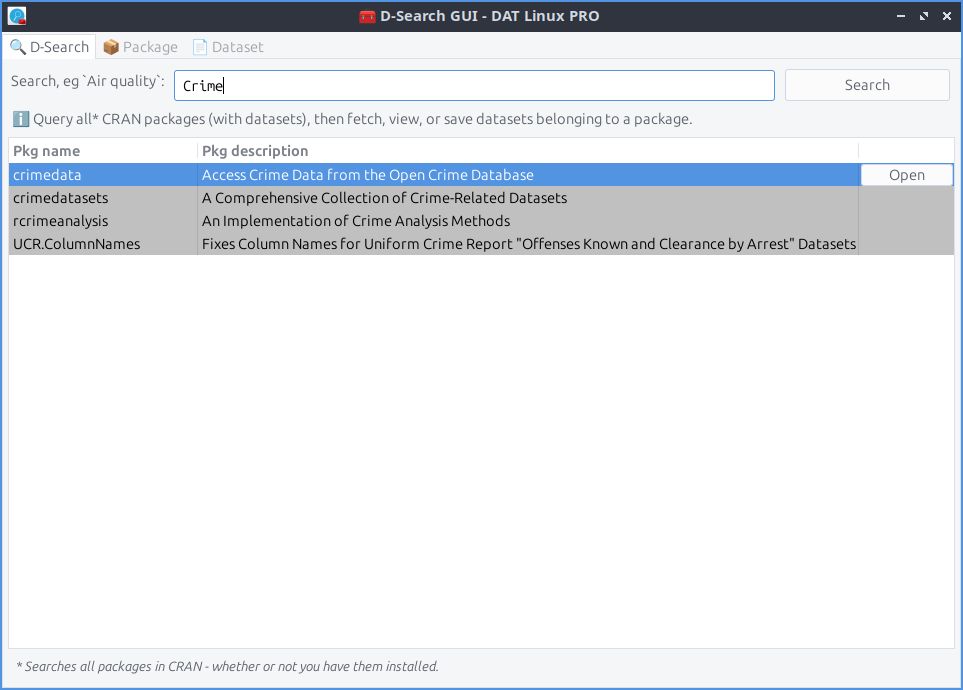The width and height of the screenshot is (963, 690).
Task: Minimize the D-Search GUI window
Action: point(900,16)
